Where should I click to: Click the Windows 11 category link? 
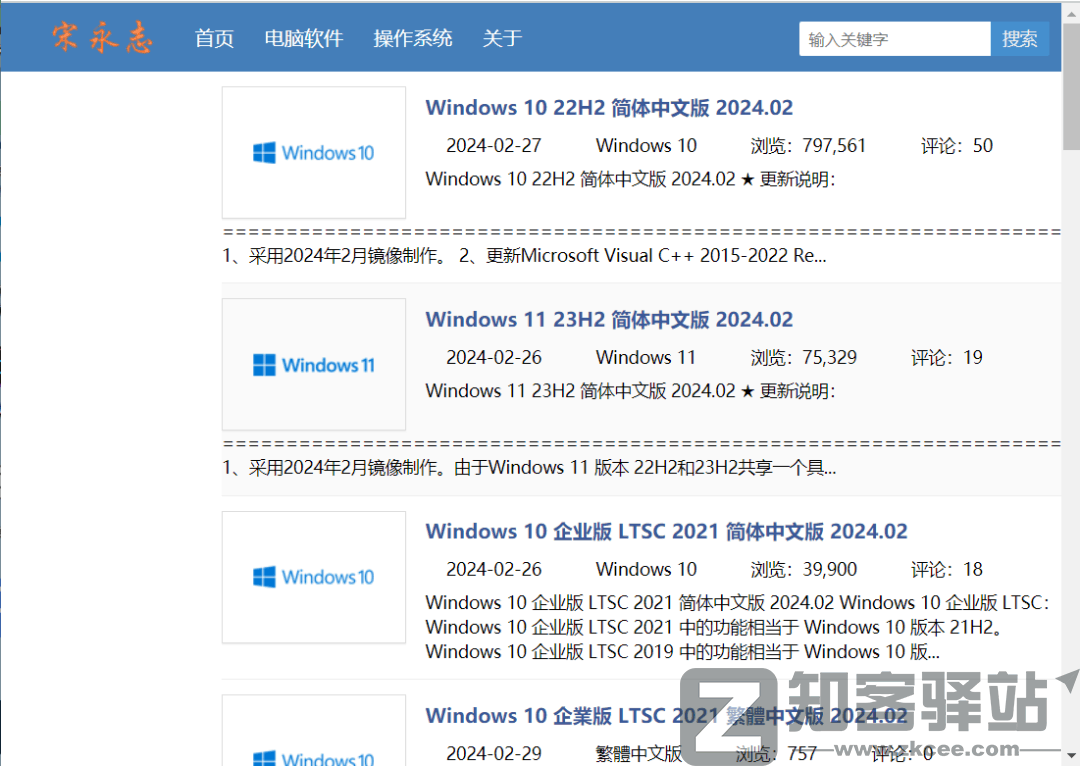tap(646, 358)
